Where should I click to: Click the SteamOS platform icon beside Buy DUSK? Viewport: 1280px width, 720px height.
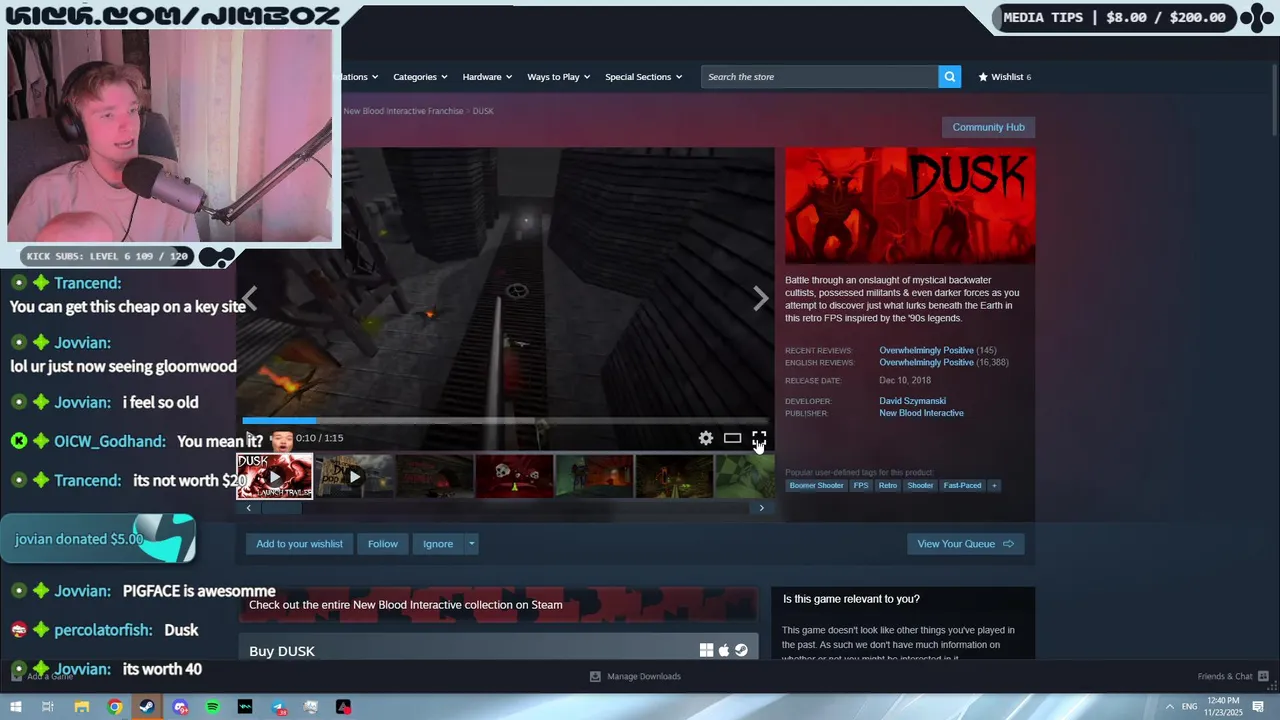point(741,650)
